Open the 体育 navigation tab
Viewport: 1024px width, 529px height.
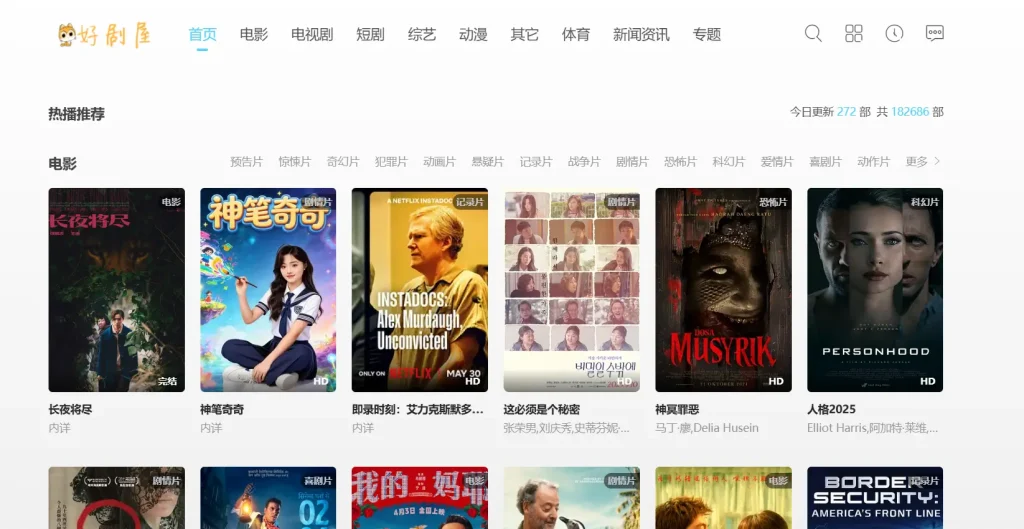click(576, 35)
